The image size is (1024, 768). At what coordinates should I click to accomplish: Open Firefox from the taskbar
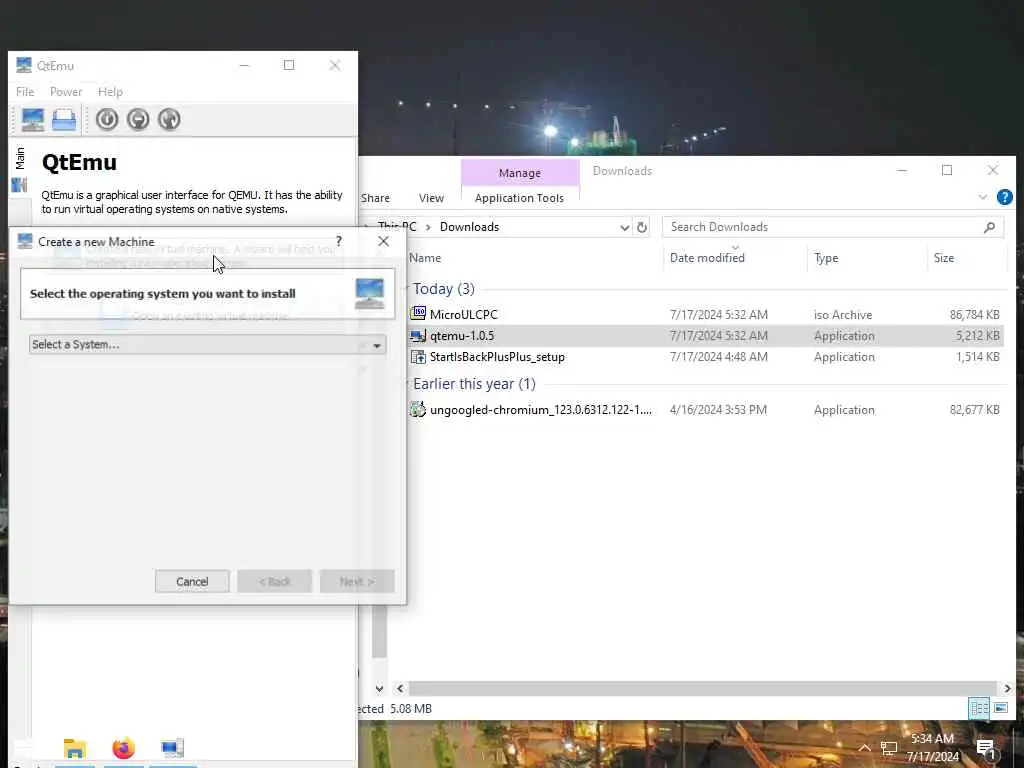(x=123, y=748)
